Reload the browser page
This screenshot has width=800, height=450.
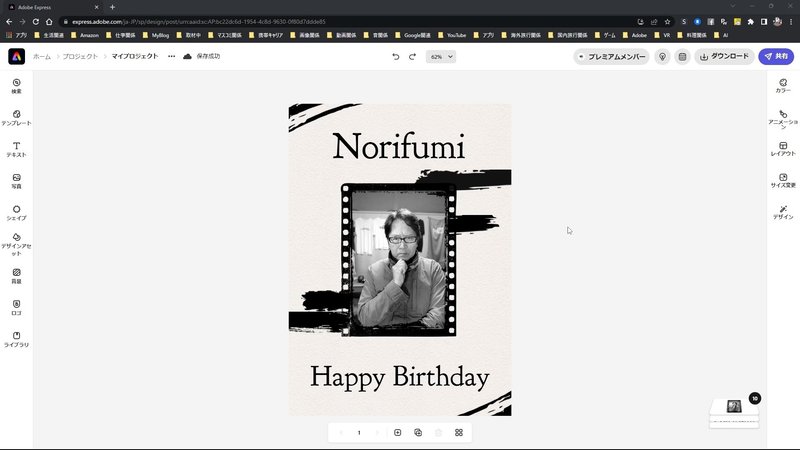[x=36, y=22]
